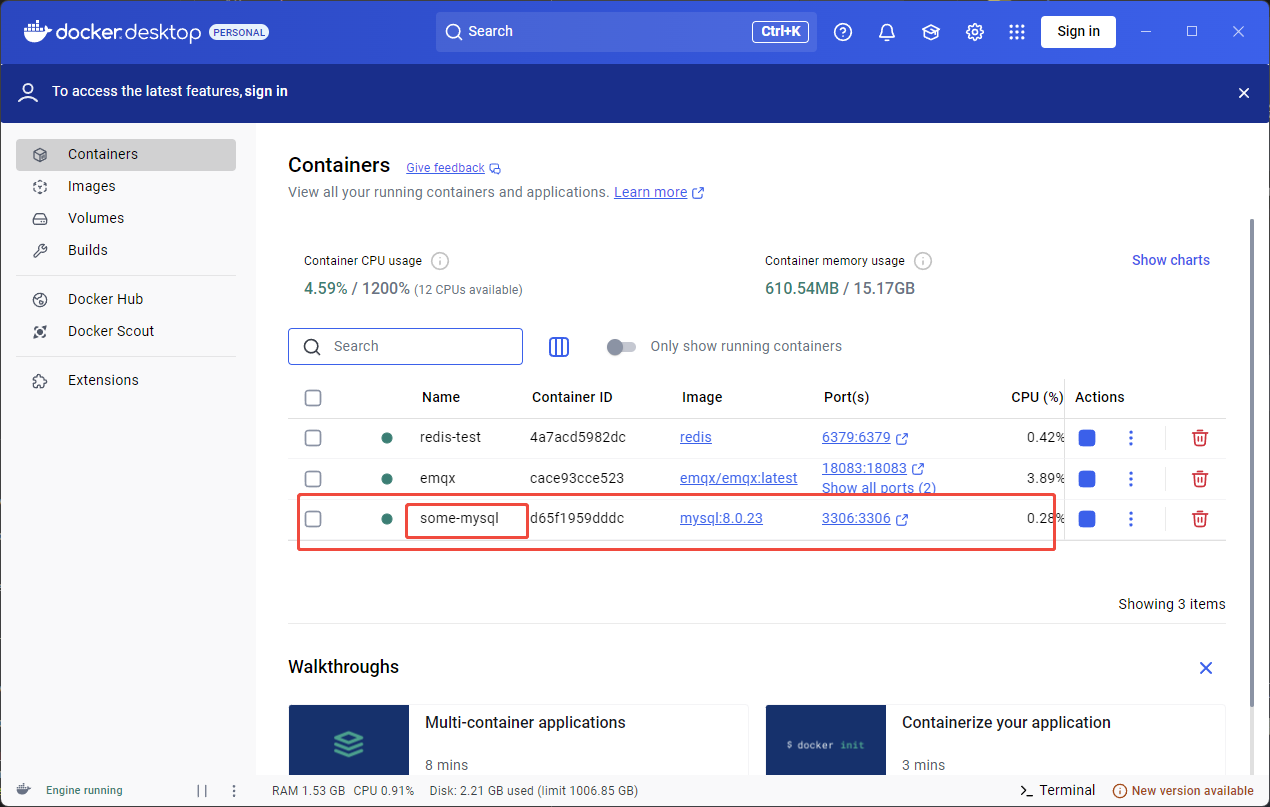Open more actions menu for emqx

1131,479
